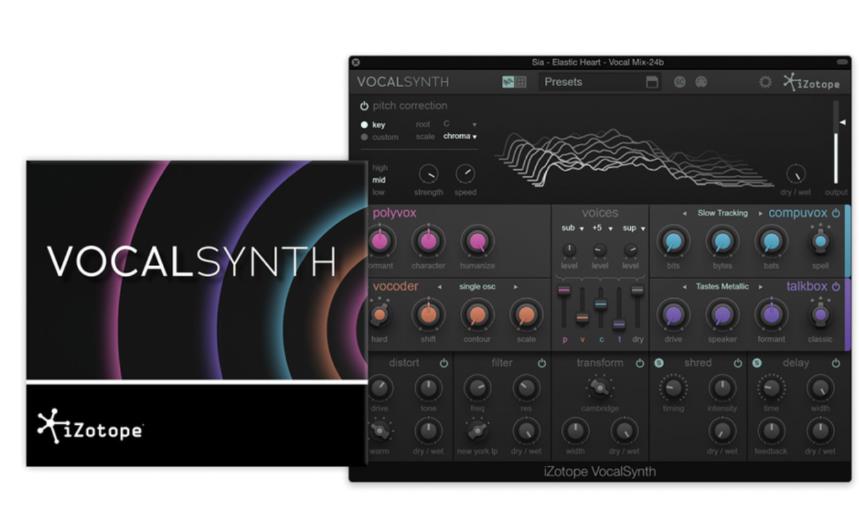The image size is (859, 527).
Task: Click the iZotope logo in the plugin header
Action: pos(811,83)
